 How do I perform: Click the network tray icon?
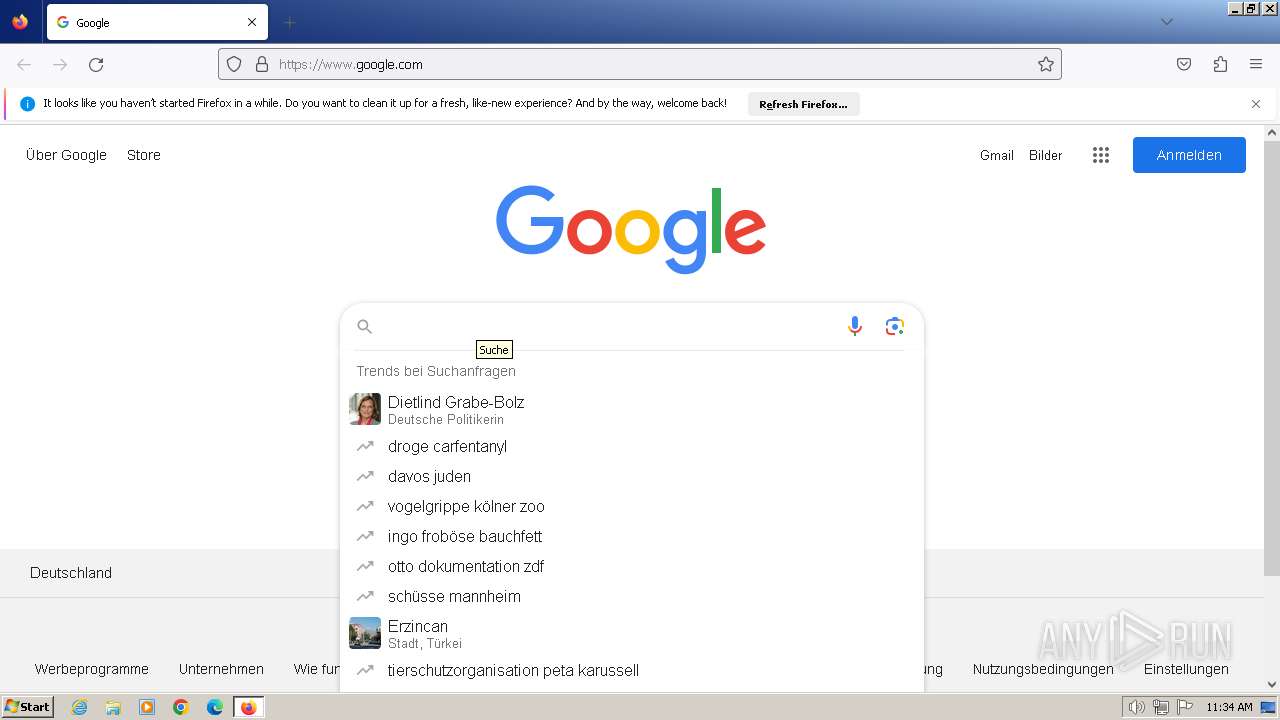(1161, 707)
